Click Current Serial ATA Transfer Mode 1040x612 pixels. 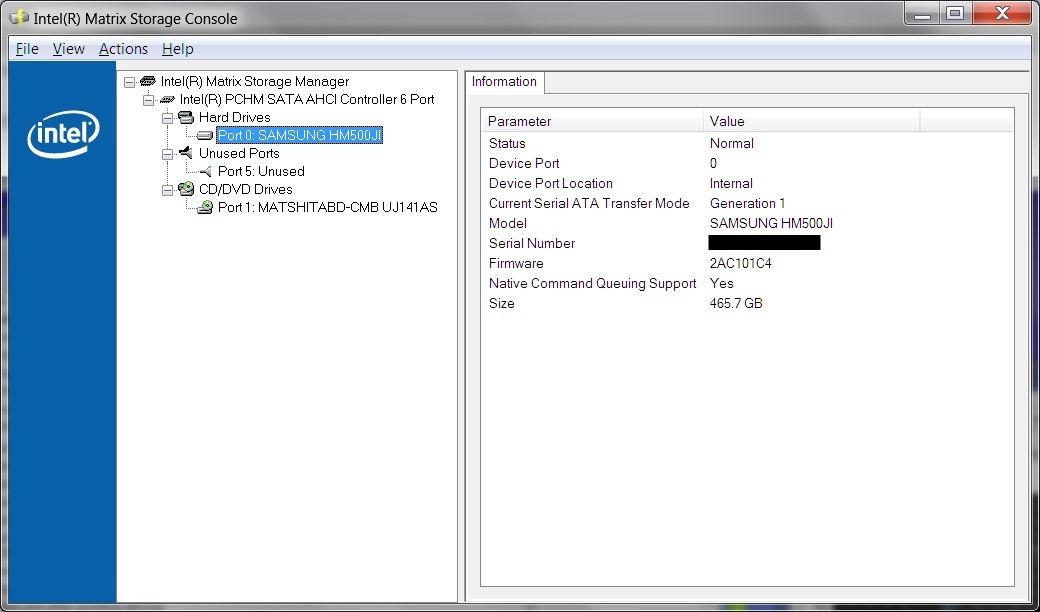click(x=589, y=203)
